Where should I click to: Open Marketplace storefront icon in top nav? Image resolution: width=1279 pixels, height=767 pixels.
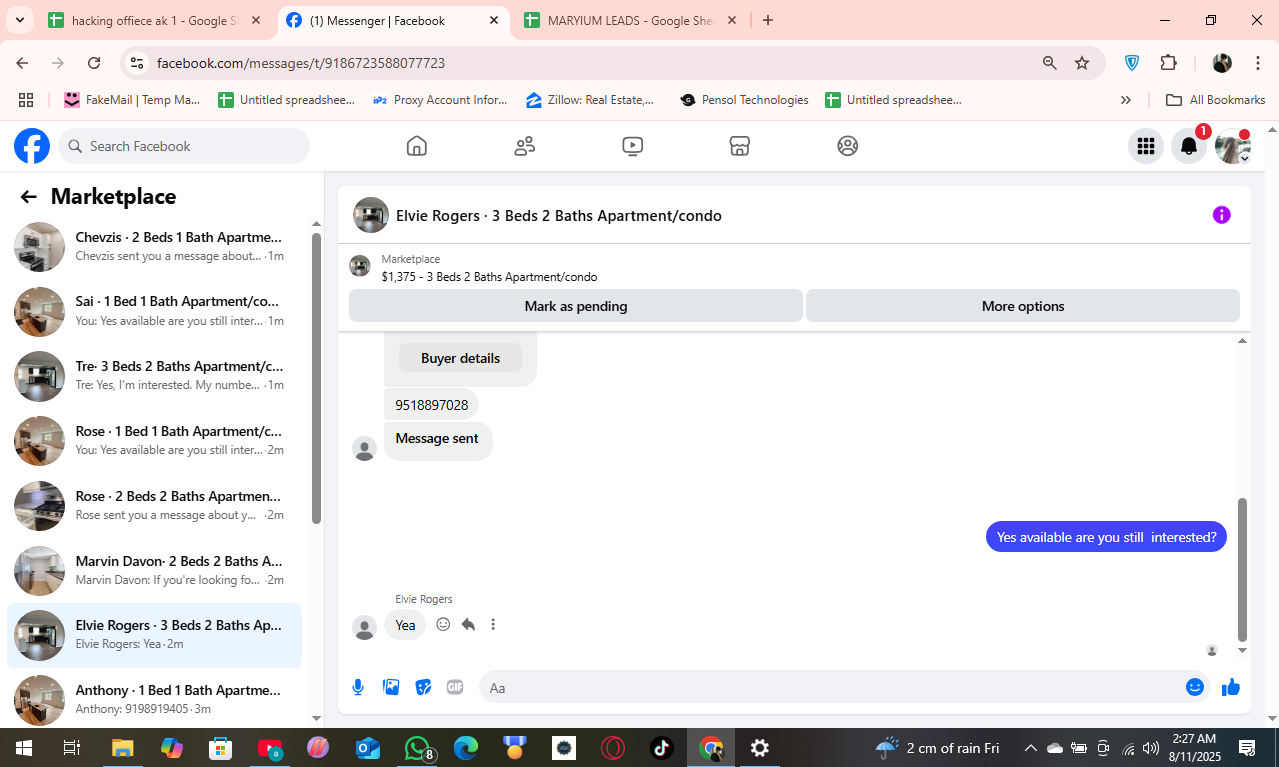coord(739,146)
